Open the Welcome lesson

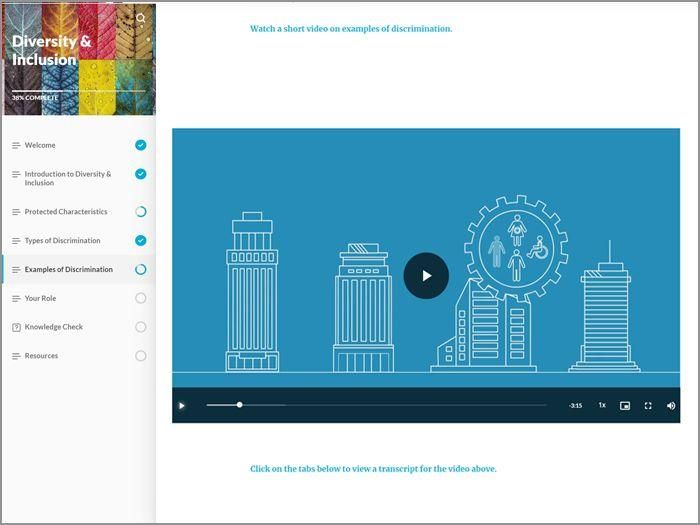tap(79, 145)
